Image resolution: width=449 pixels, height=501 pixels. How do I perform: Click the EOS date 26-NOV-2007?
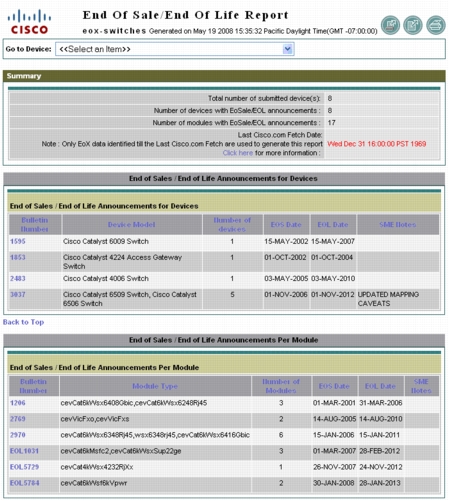pos(334,467)
